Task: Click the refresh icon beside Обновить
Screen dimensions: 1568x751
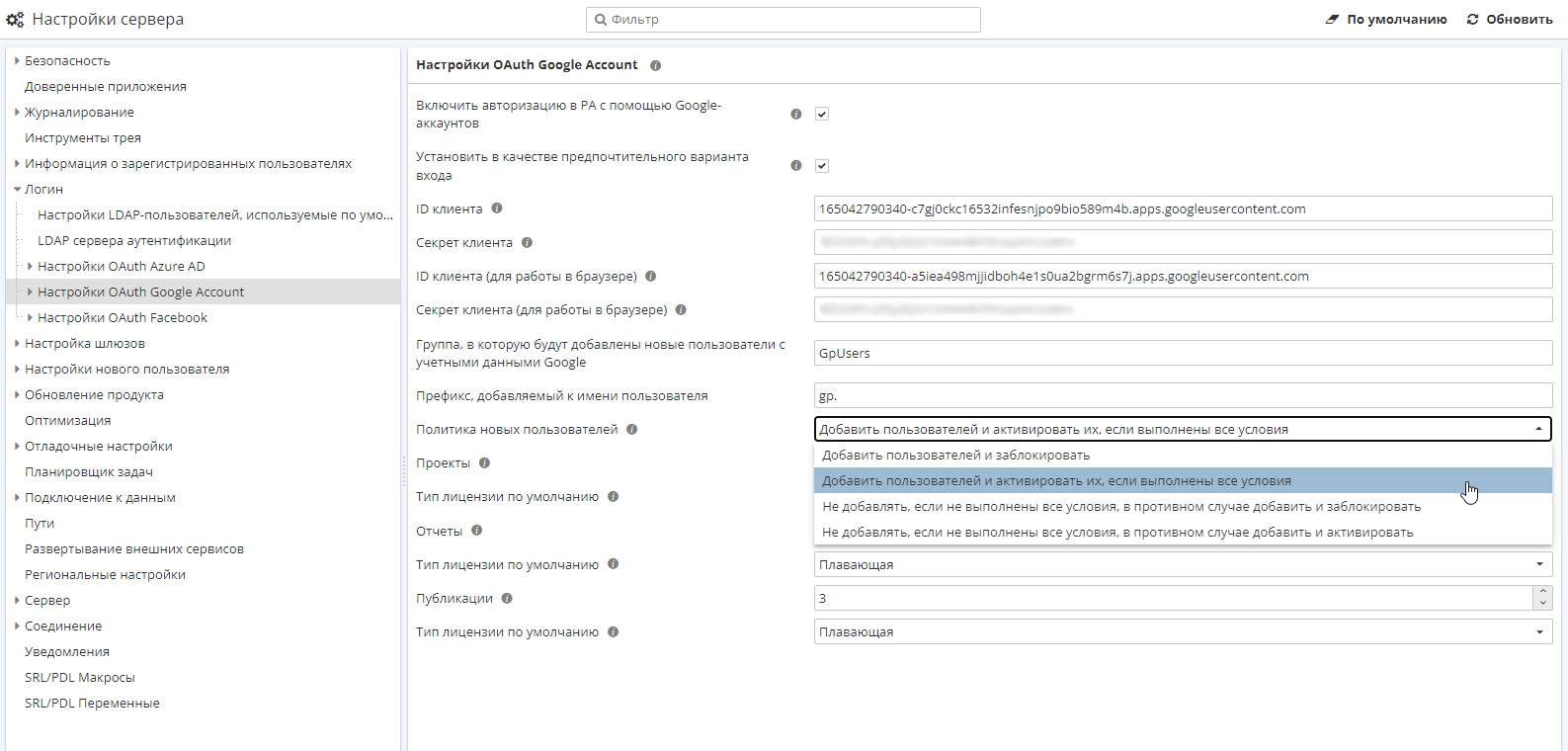Action: pos(1472,20)
